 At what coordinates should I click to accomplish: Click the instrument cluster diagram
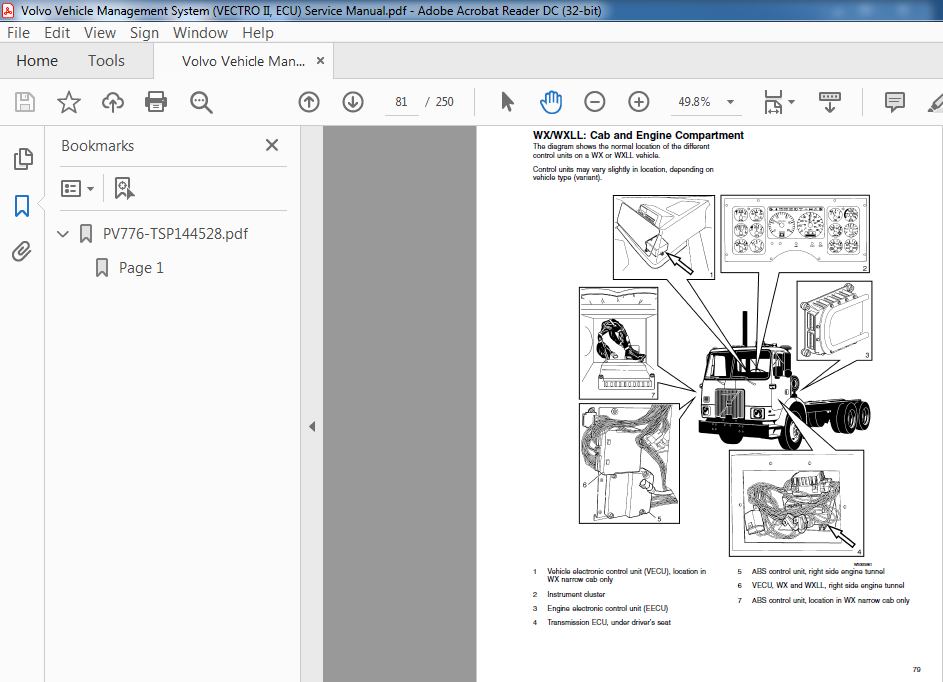pyautogui.click(x=795, y=233)
